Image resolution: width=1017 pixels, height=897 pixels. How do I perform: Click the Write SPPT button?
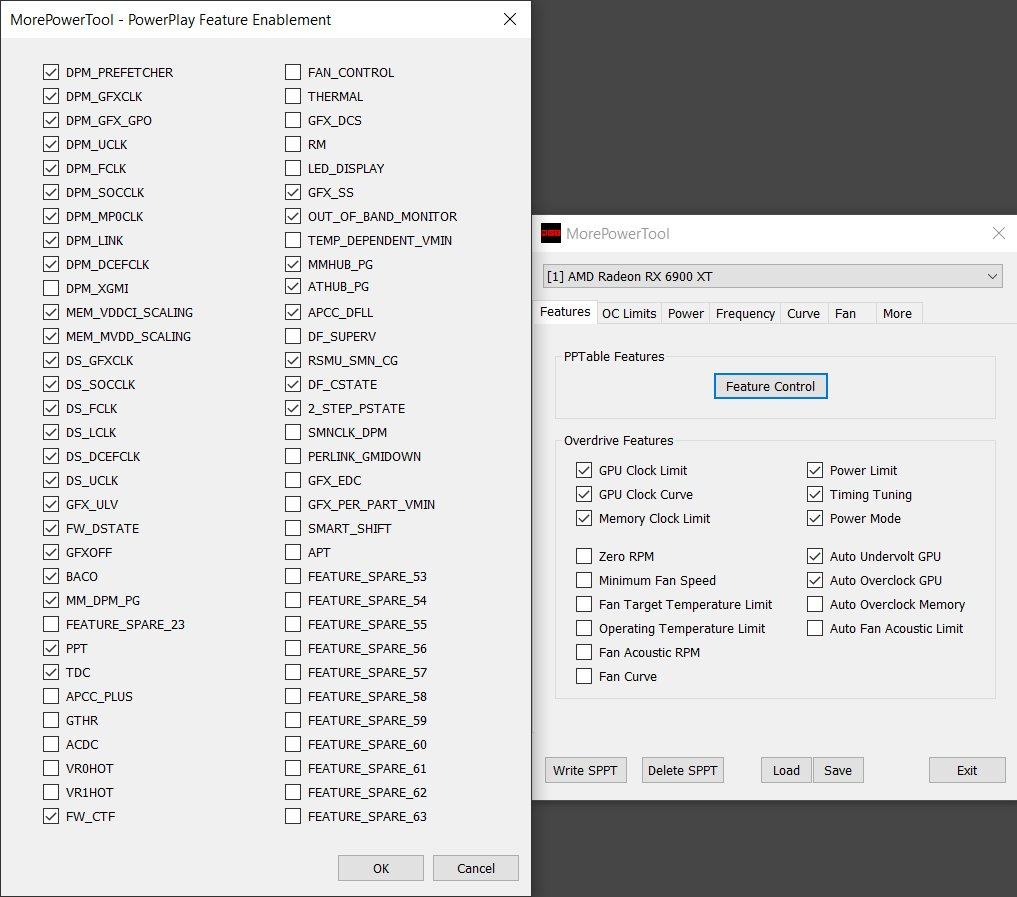[x=585, y=770]
